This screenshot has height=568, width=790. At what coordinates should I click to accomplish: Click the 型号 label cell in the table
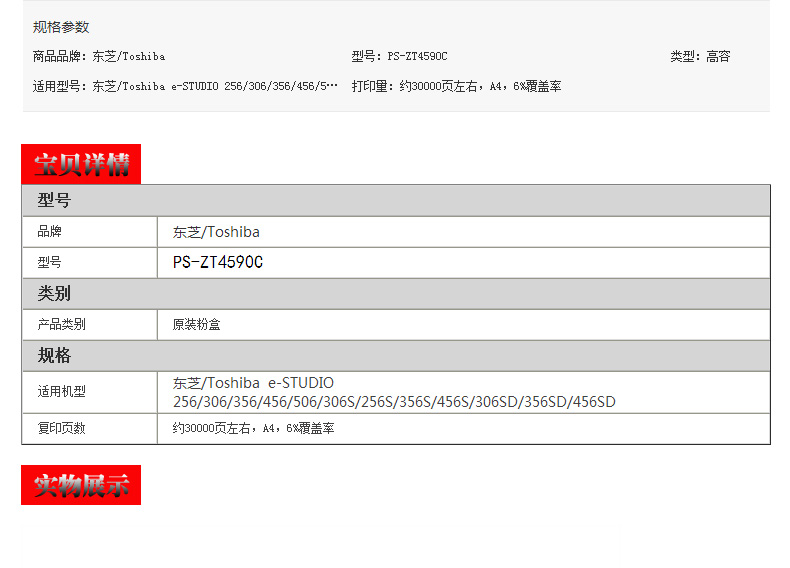[x=90, y=263]
